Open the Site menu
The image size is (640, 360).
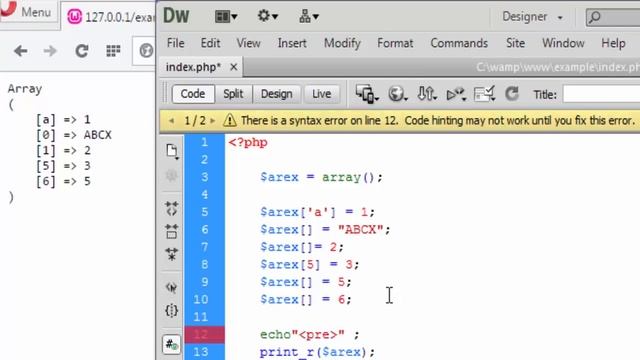[x=515, y=43]
